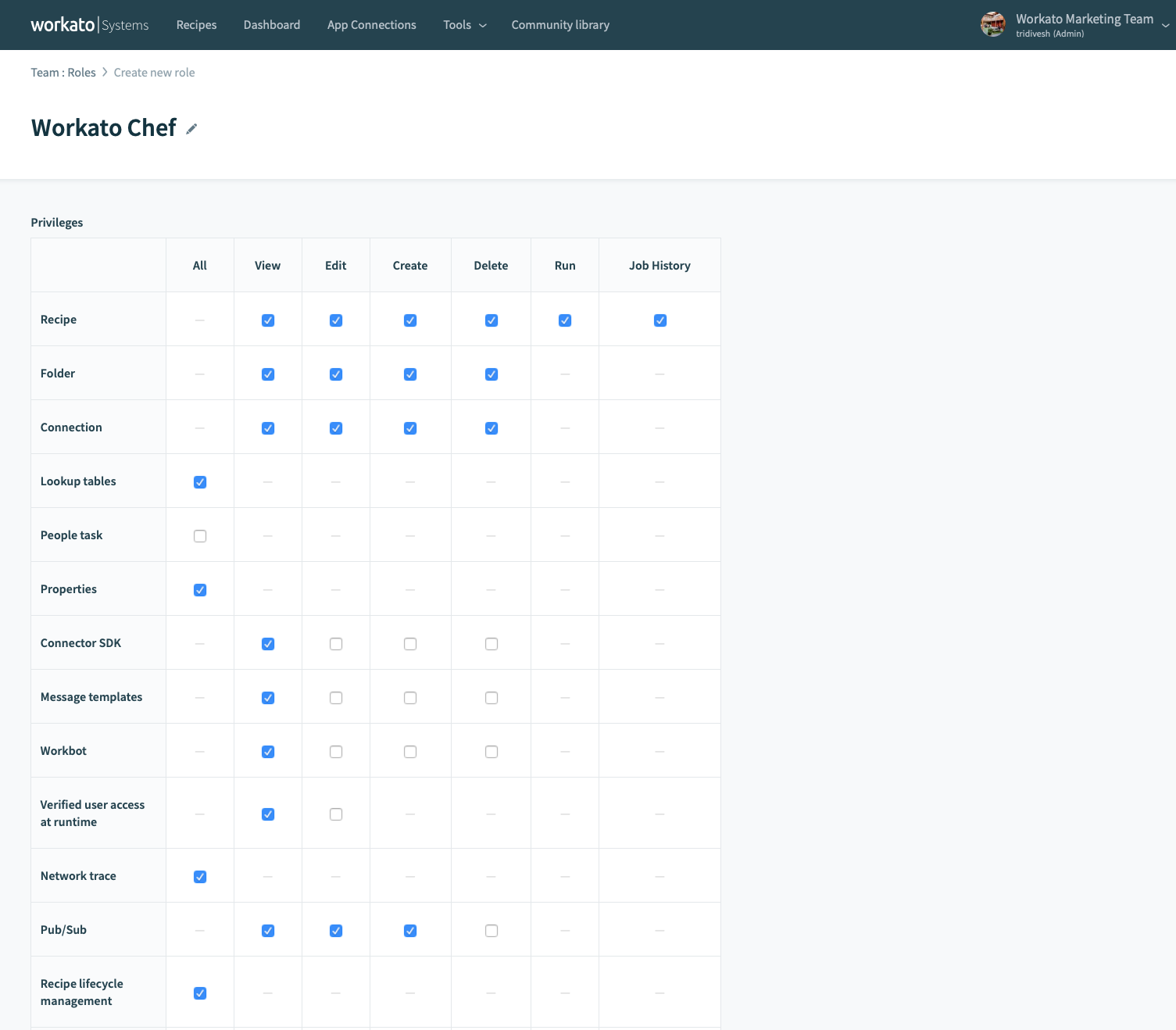
Task: Click the pencil icon to rename Workato Chef
Action: coord(191,129)
